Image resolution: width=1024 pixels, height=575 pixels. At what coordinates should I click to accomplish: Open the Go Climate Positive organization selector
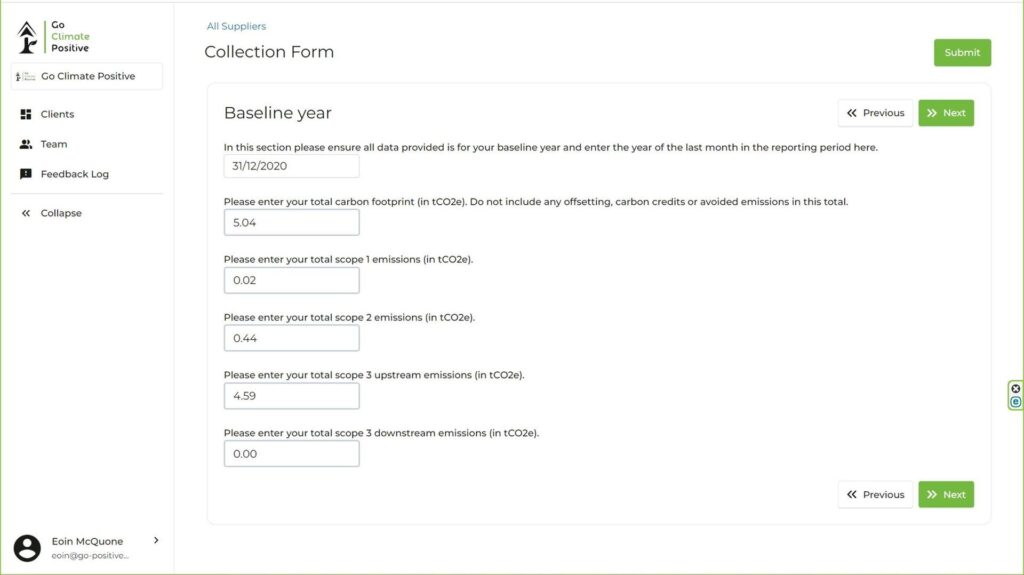tap(87, 76)
